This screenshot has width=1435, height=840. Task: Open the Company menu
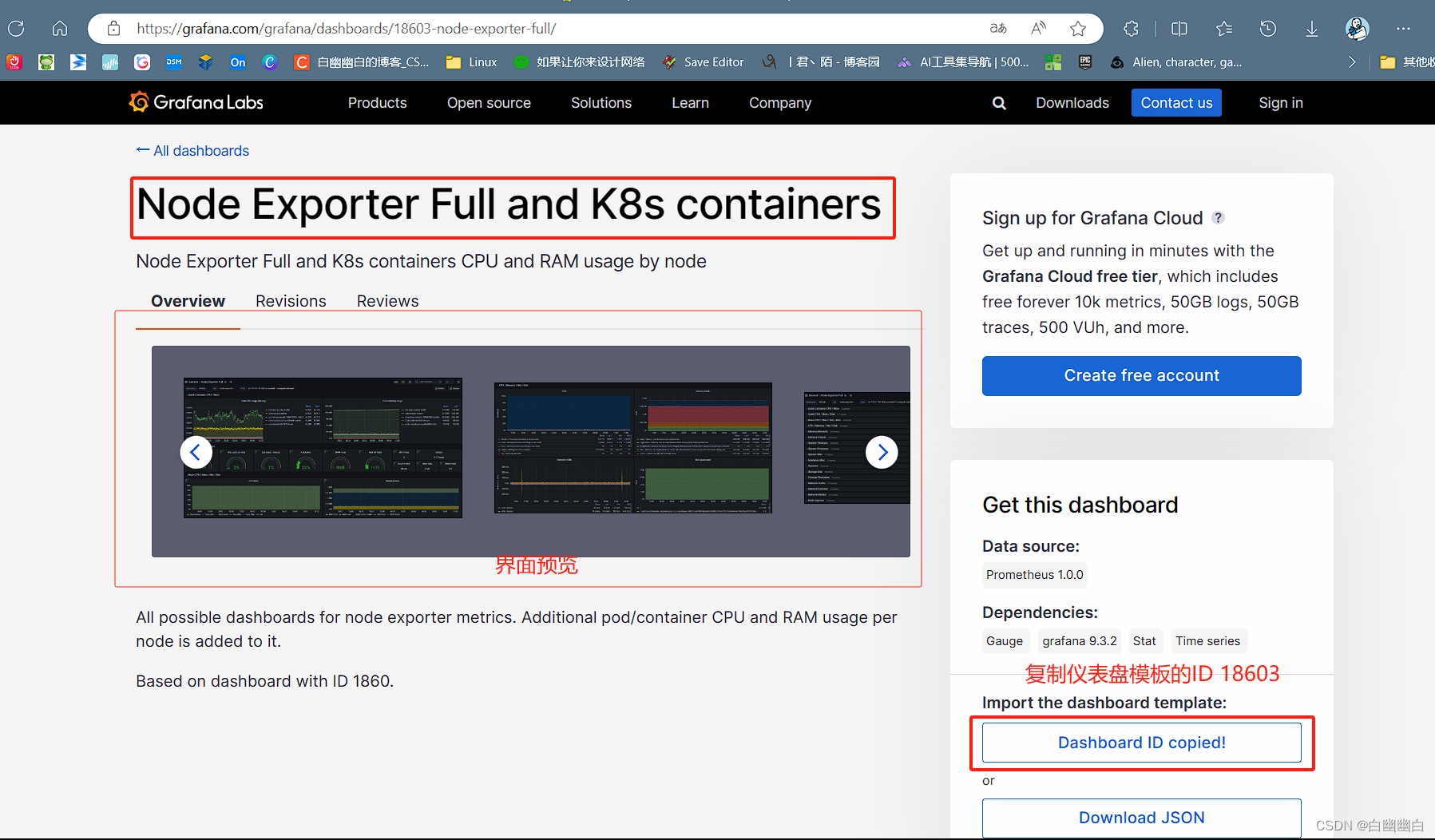click(780, 103)
